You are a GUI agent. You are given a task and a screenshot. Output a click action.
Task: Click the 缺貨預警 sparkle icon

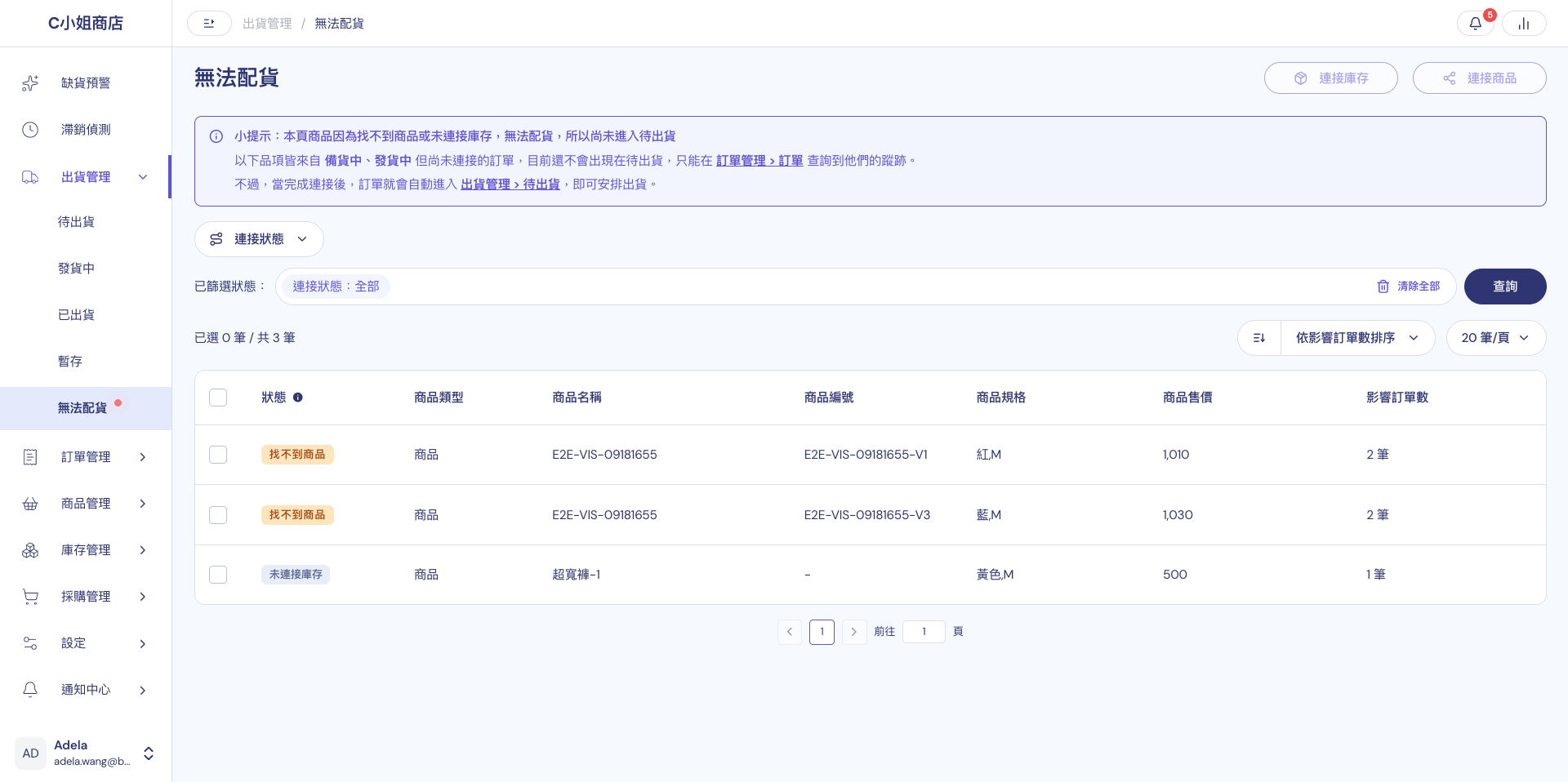tap(30, 83)
